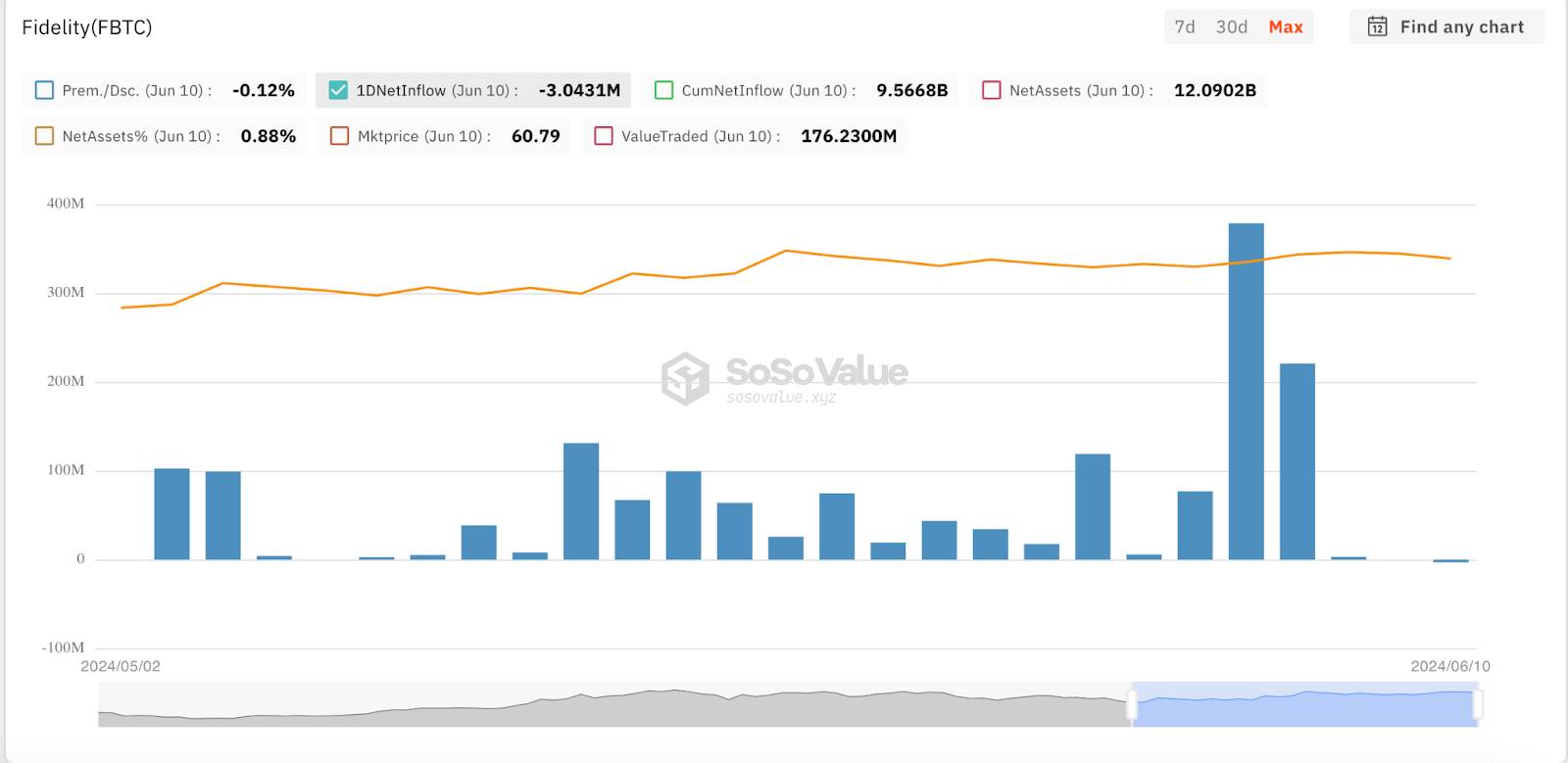The image size is (1568, 763).
Task: Enable the Prem./Dsc. checkbox
Action: [44, 90]
